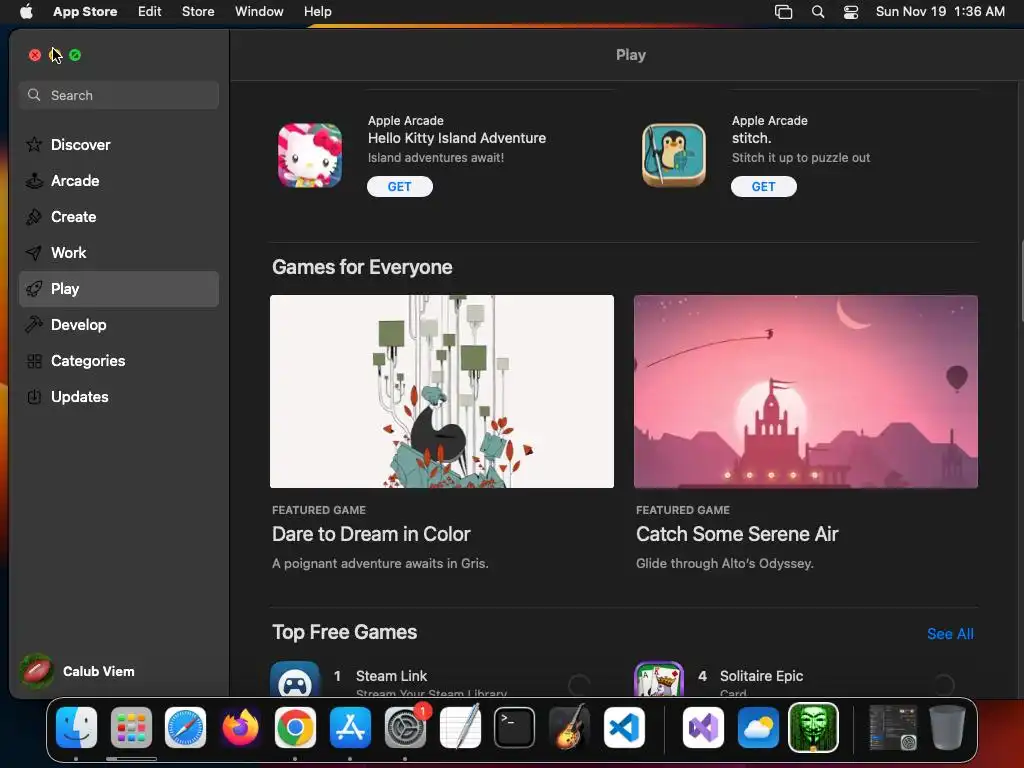This screenshot has width=1024, height=768.
Task: Open Discover in the sidebar
Action: coord(119,144)
